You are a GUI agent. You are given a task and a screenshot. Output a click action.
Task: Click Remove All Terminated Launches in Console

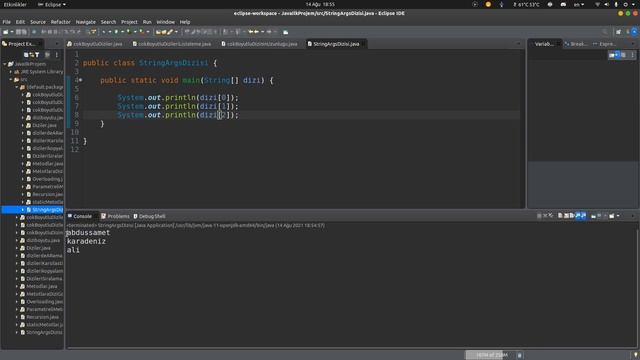point(551,216)
